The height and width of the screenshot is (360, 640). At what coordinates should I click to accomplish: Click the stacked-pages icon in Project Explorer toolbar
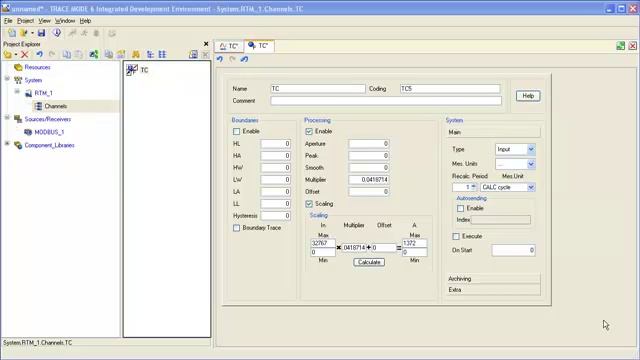109,54
